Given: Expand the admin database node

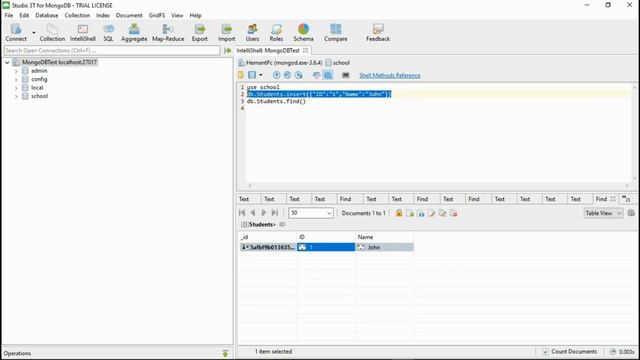Looking at the screenshot, I should coord(16,71).
